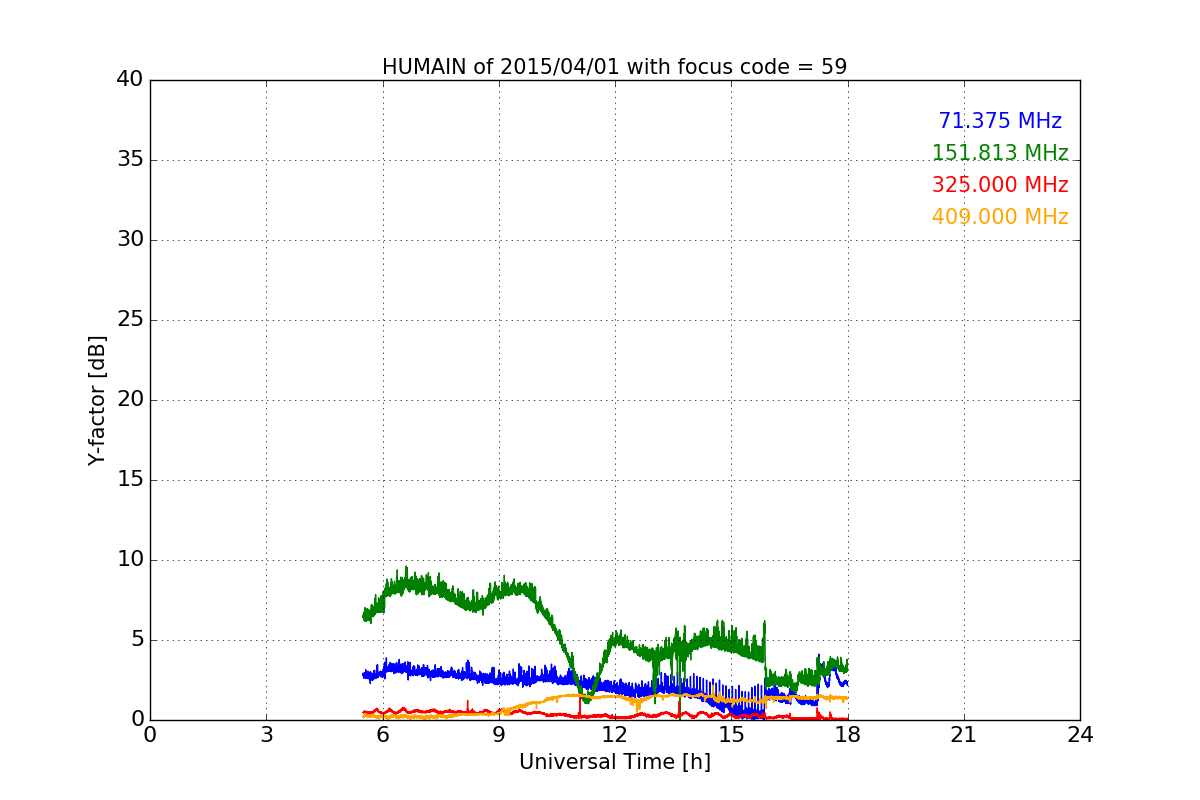Click the Y-factor [dB] axis label
This screenshot has height=800, width=1200.
click(x=97, y=400)
